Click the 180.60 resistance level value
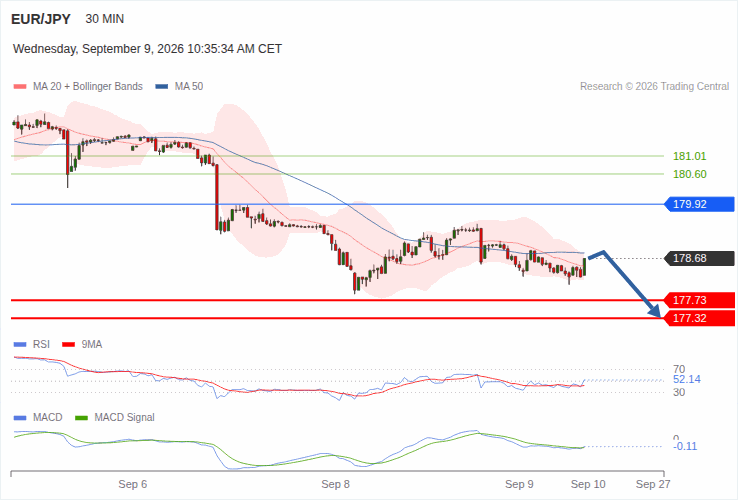Screen dimensions: 738x500 pyautogui.click(x=690, y=174)
